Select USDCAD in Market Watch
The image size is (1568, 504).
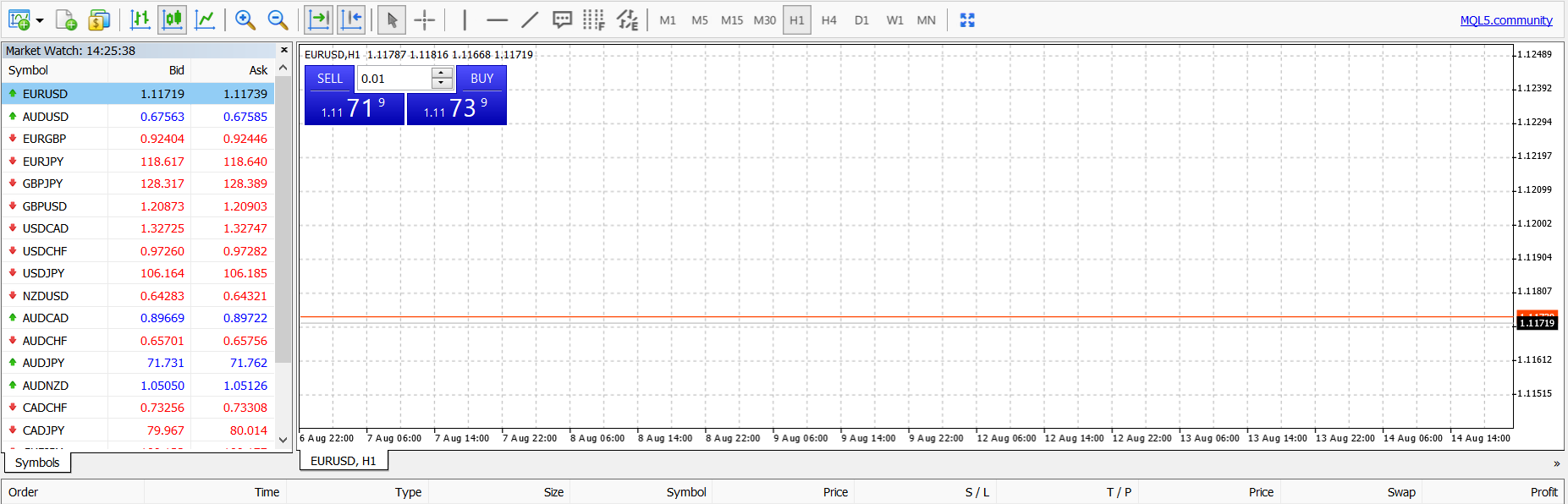(x=138, y=228)
